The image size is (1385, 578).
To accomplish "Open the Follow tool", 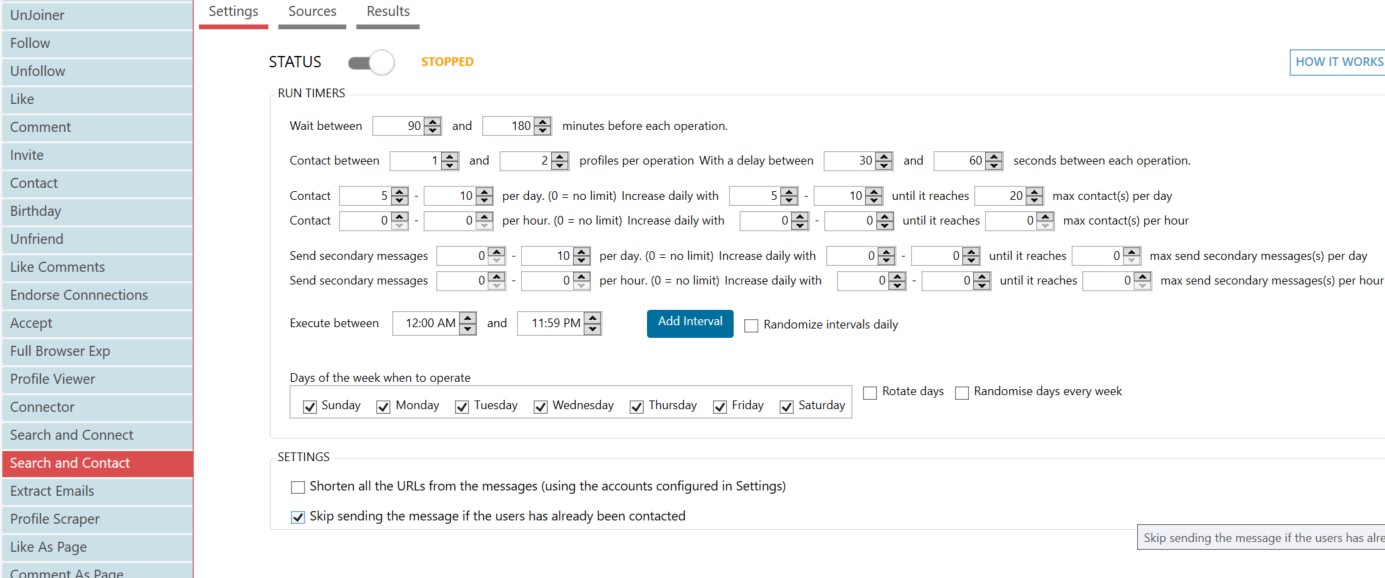I will pos(96,43).
